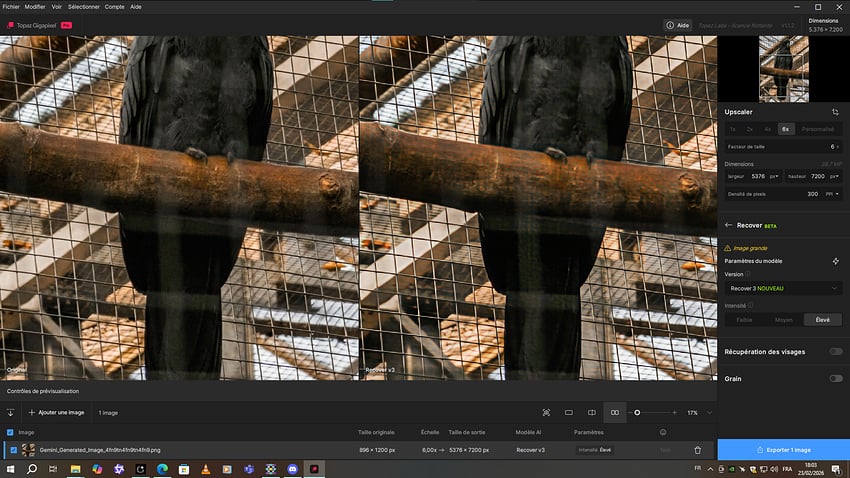Open the Sélectionner menu
The image size is (850, 478).
[84, 6]
